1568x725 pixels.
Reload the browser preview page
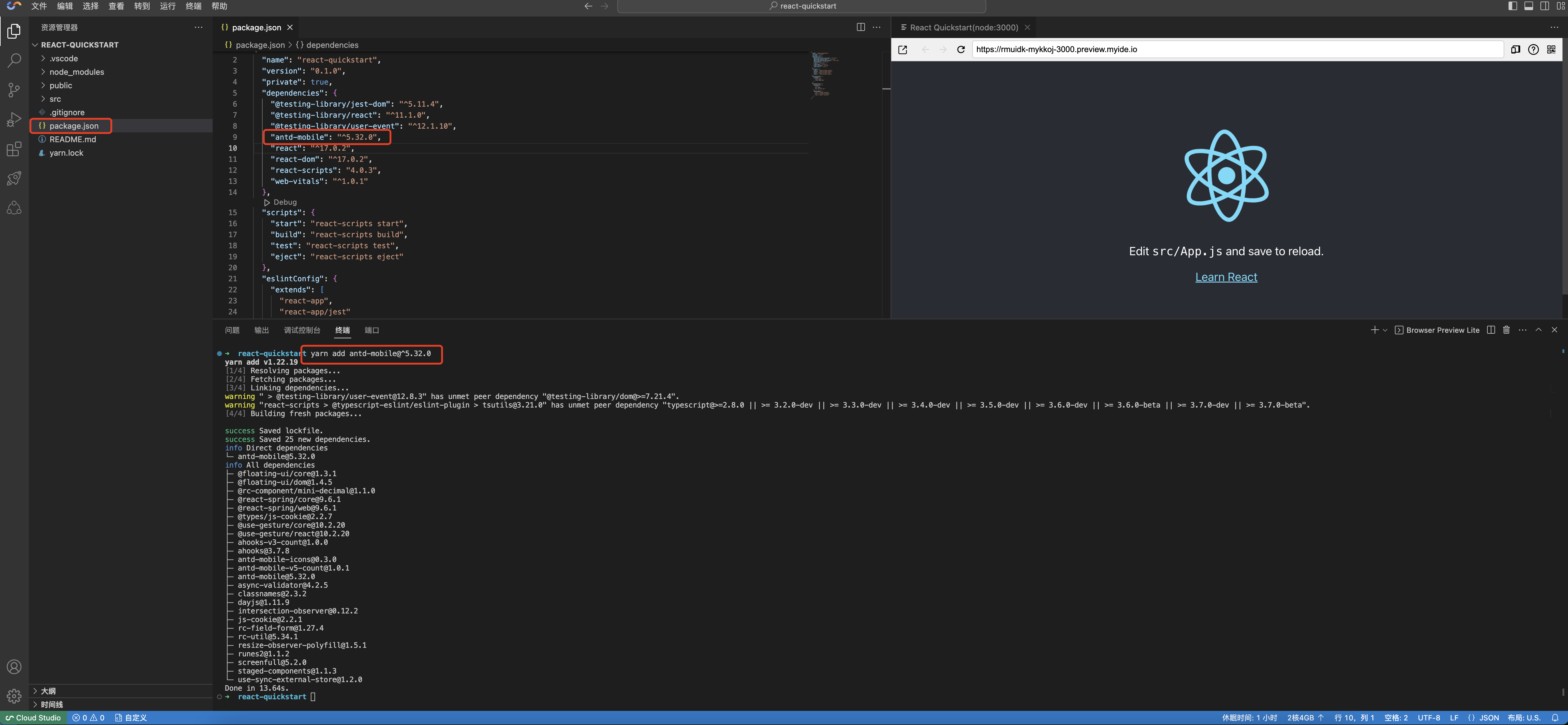point(961,49)
